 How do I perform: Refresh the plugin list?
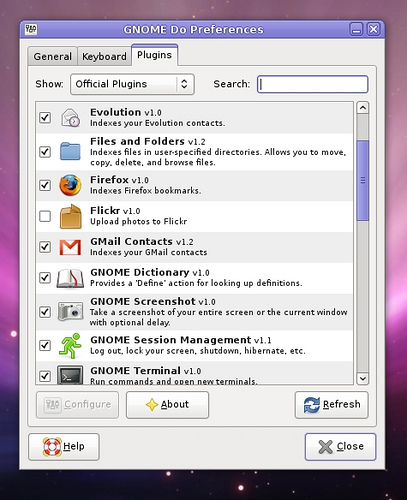coord(332,405)
